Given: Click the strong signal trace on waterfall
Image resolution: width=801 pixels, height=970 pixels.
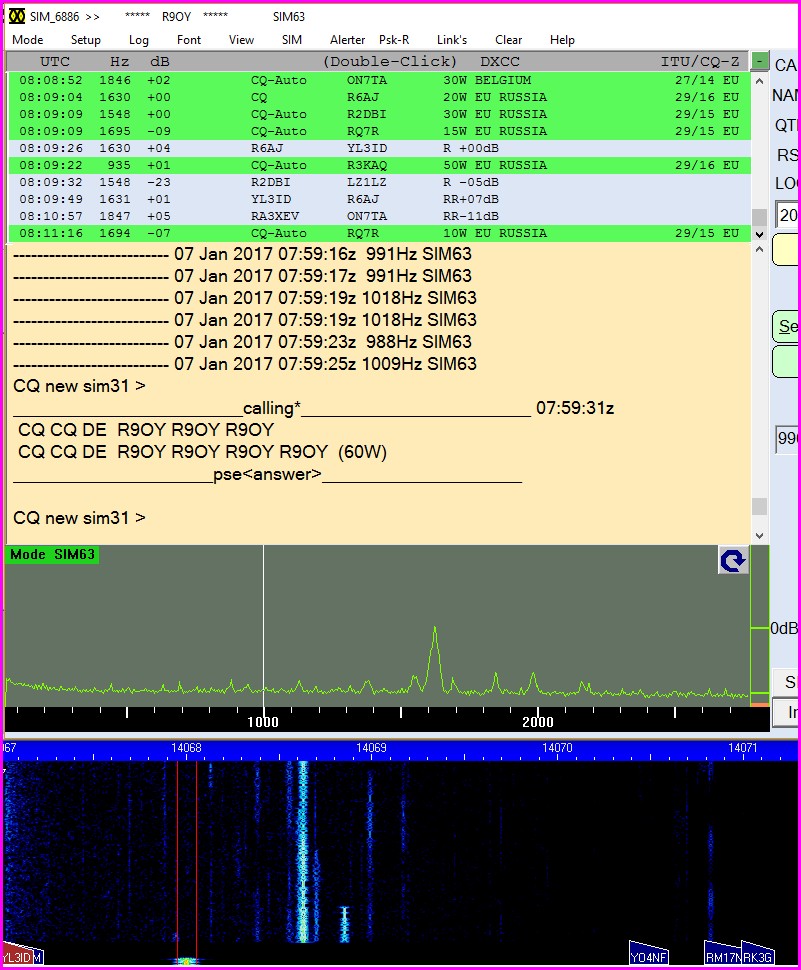Looking at the screenshot, I should pos(303,850).
